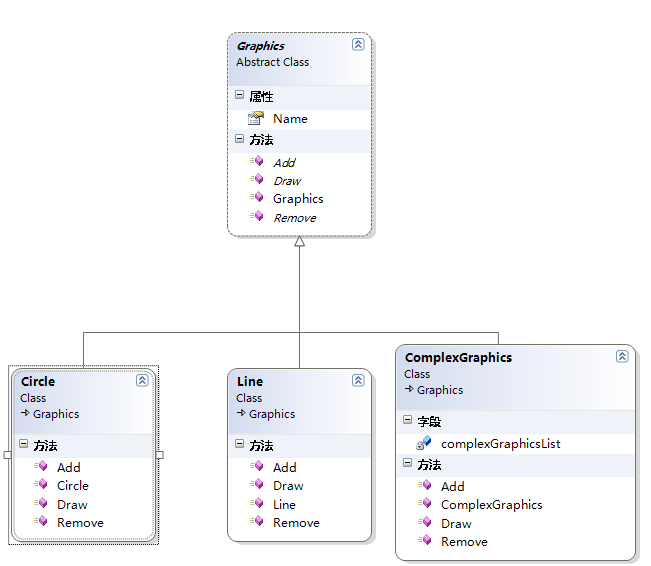
Task: Select the Circle constructor member
Action: tap(73, 486)
